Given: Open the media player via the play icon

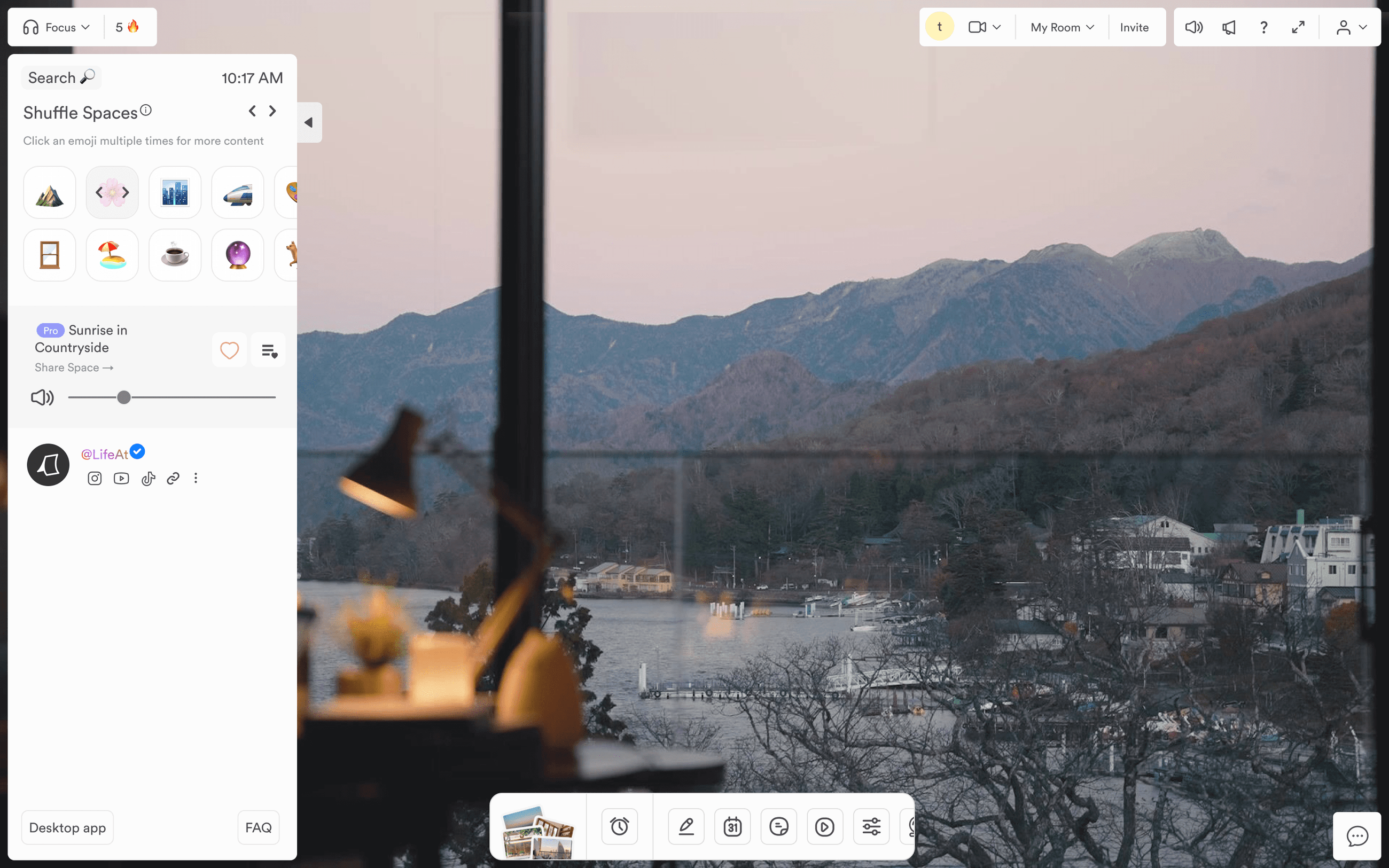Looking at the screenshot, I should pyautogui.click(x=825, y=827).
